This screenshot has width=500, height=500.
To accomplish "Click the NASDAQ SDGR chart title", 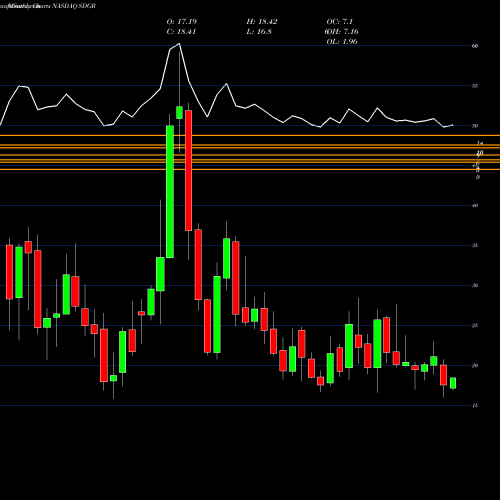I will tap(74, 6).
